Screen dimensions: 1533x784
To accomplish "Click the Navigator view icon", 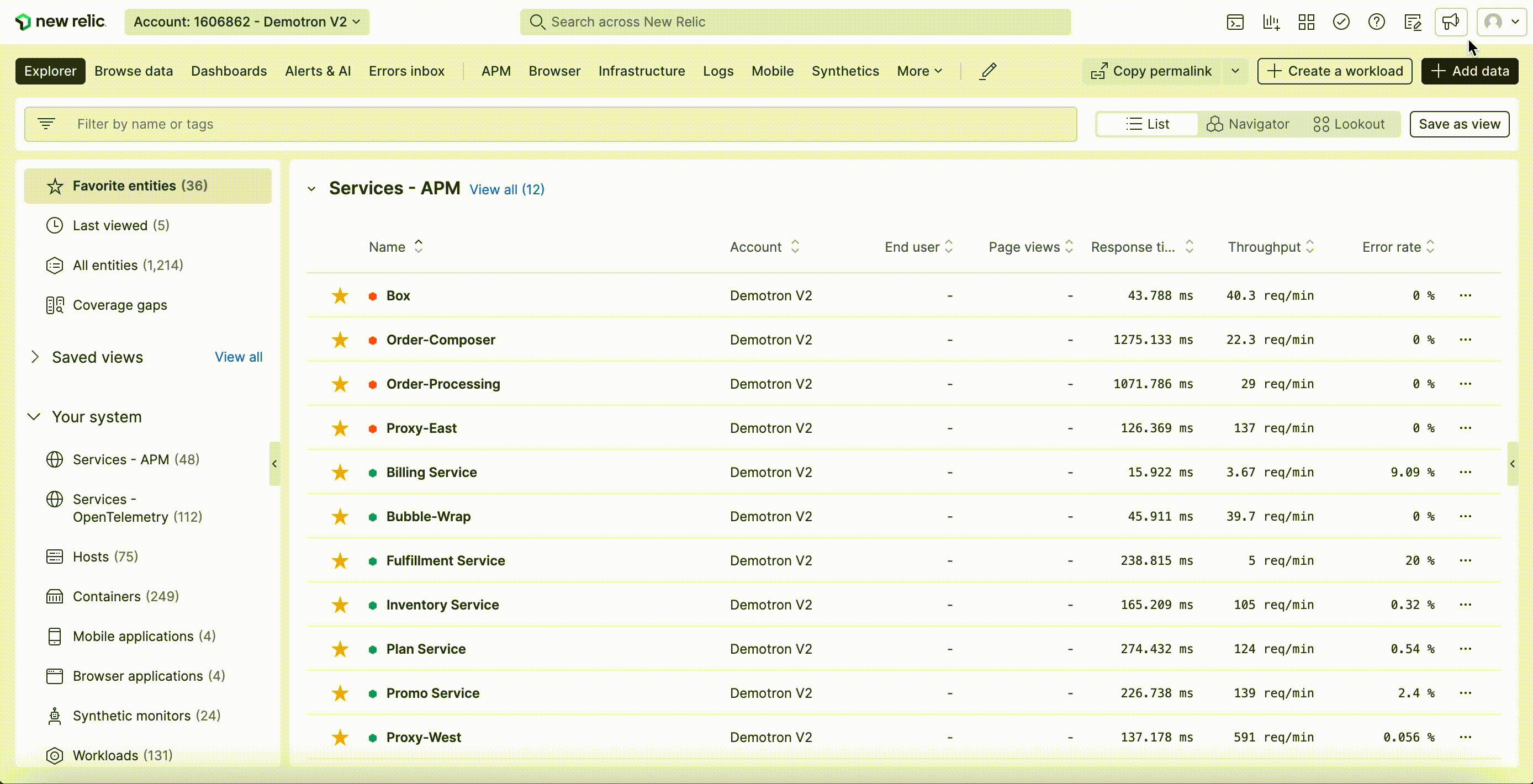I will click(1248, 123).
